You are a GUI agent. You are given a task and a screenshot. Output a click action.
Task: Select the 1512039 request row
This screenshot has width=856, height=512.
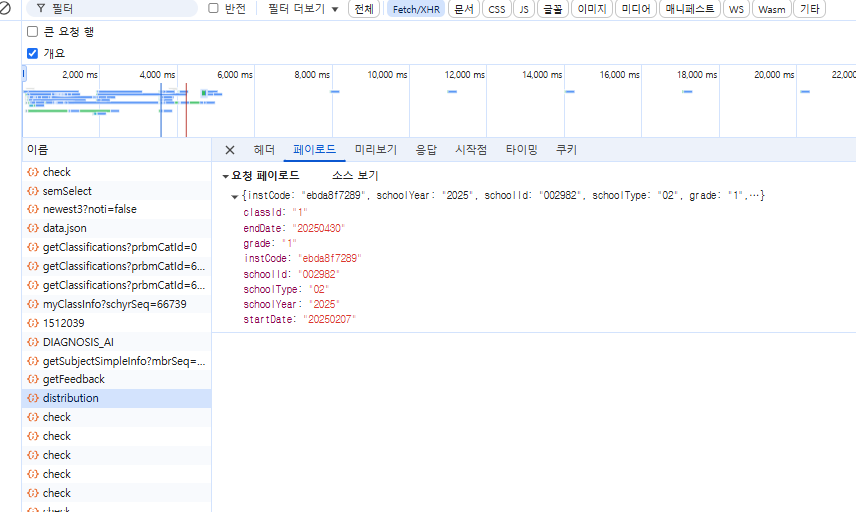63,323
